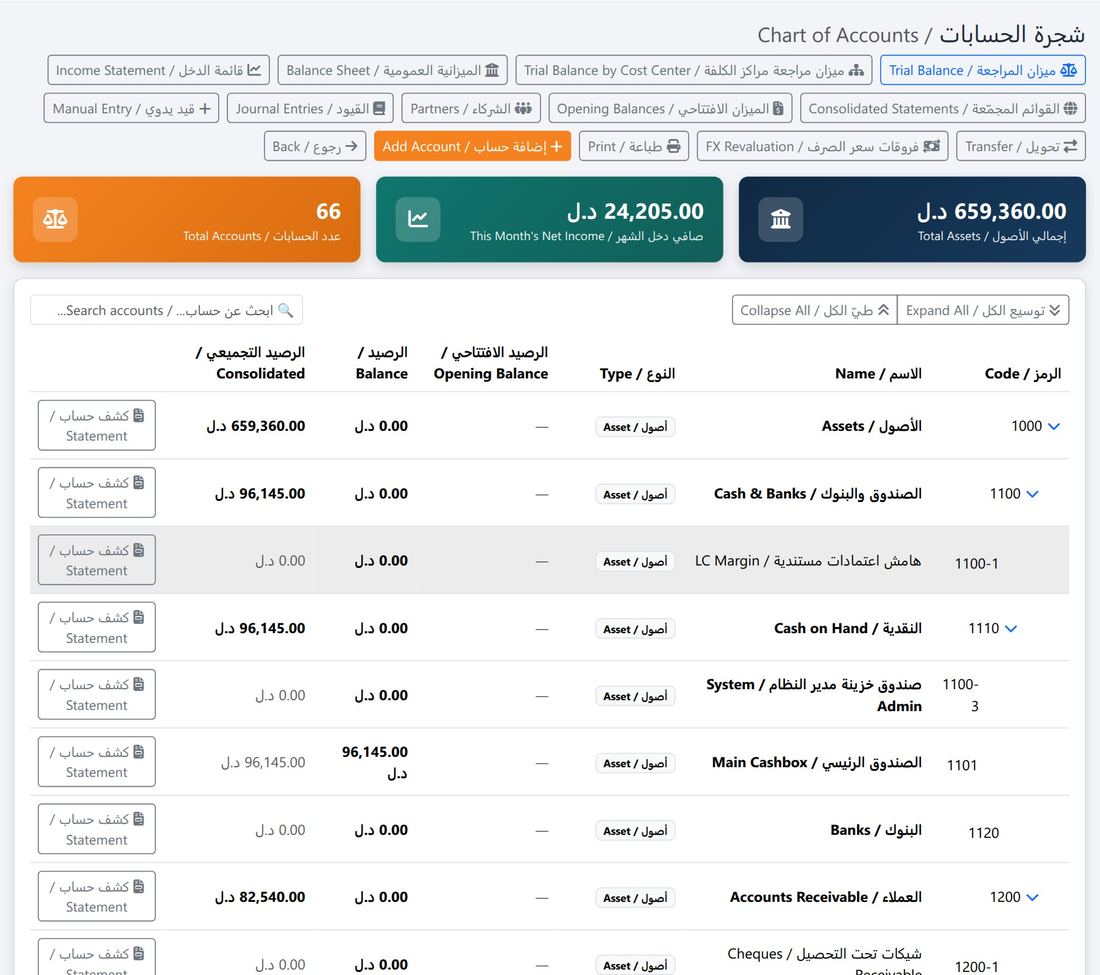1100x975 pixels.
Task: Click the chart icon on Net Income card
Action: pos(418,219)
